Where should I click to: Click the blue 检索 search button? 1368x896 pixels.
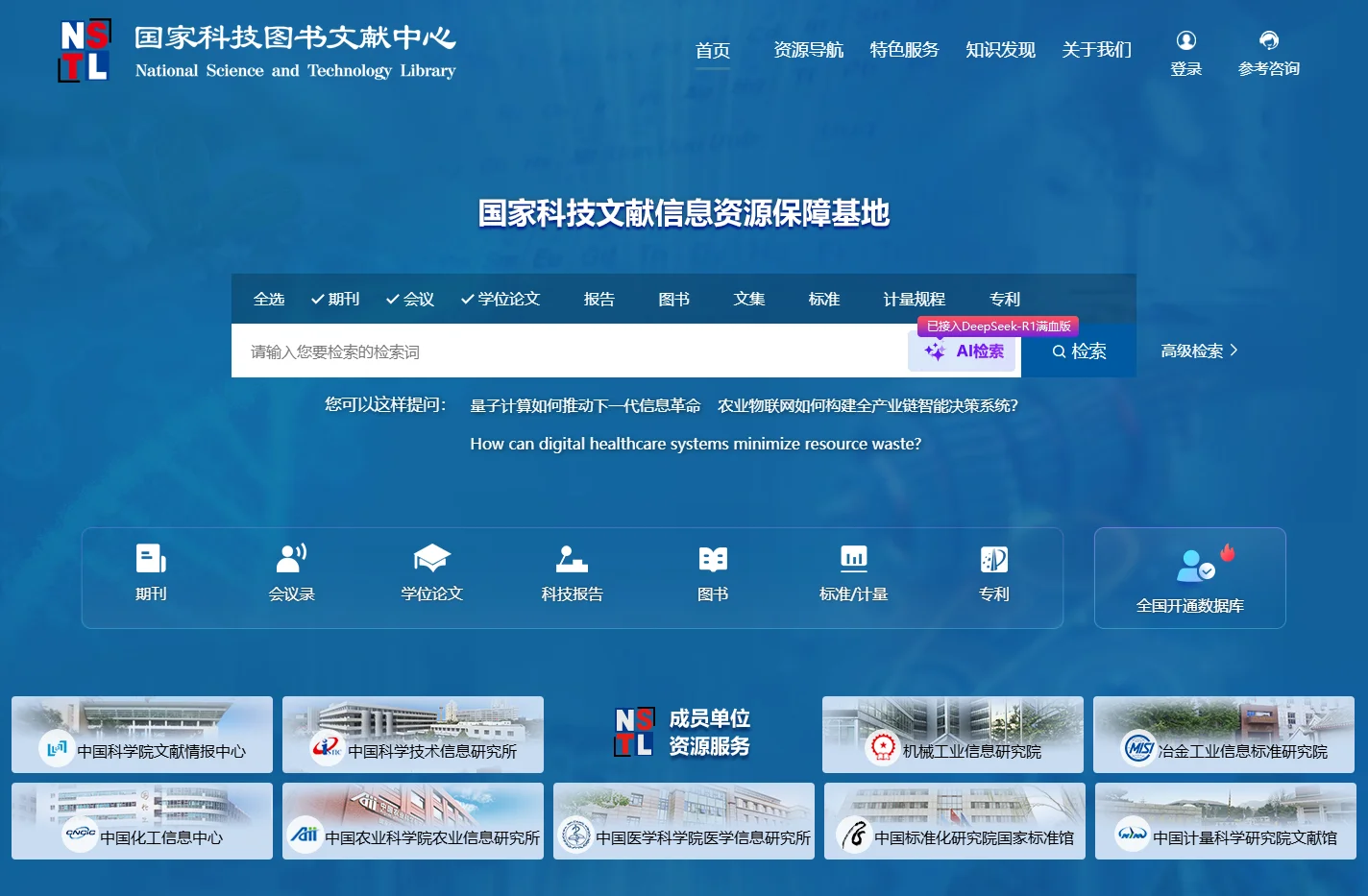click(1079, 351)
